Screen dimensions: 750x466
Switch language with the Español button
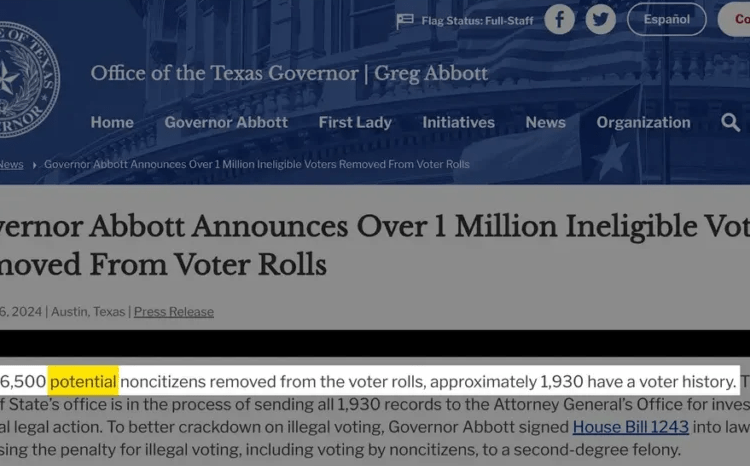666,19
